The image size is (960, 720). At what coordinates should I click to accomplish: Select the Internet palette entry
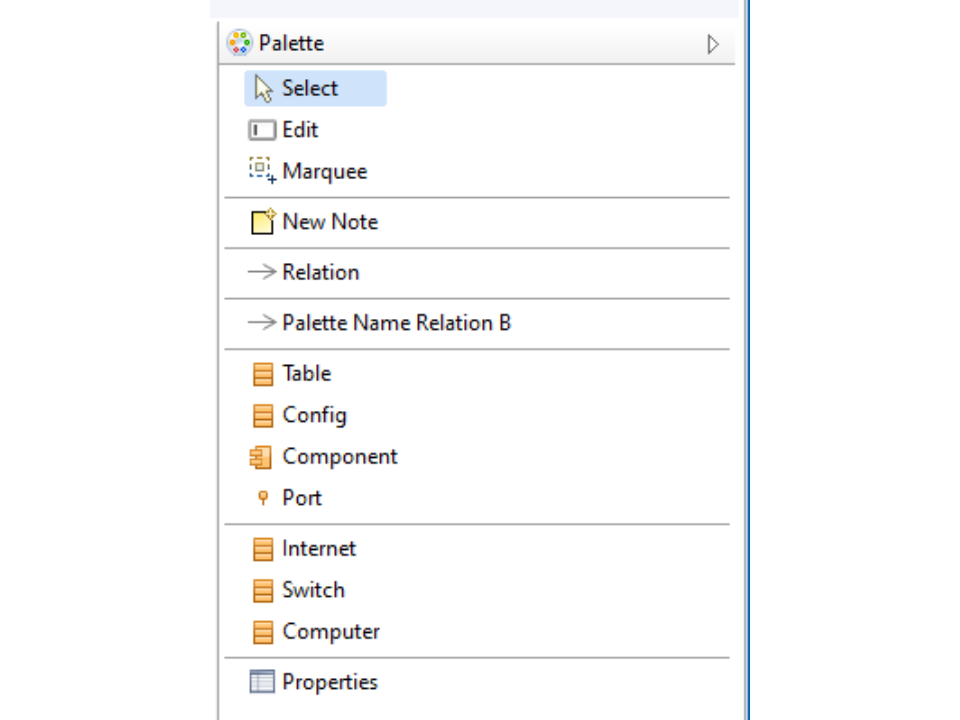coord(318,549)
